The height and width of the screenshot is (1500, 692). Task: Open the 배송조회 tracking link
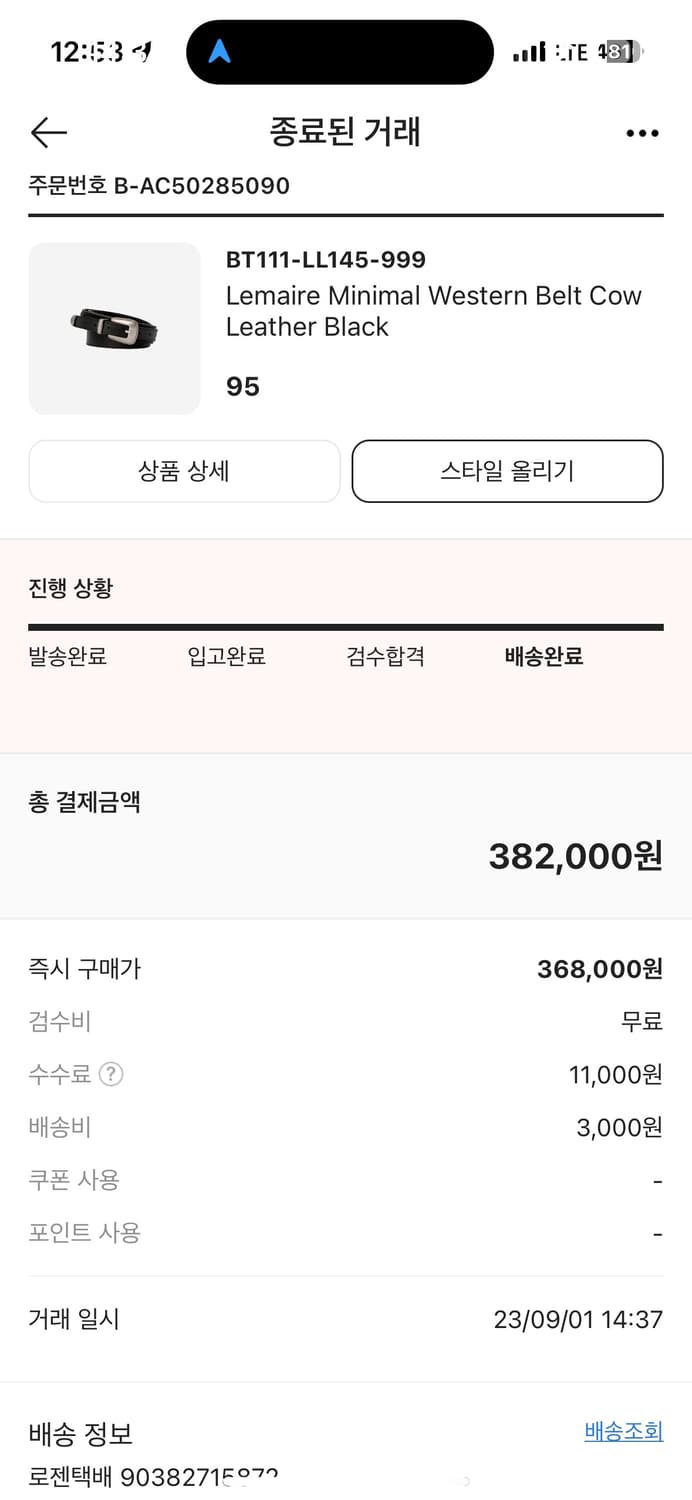pyautogui.click(x=623, y=1431)
